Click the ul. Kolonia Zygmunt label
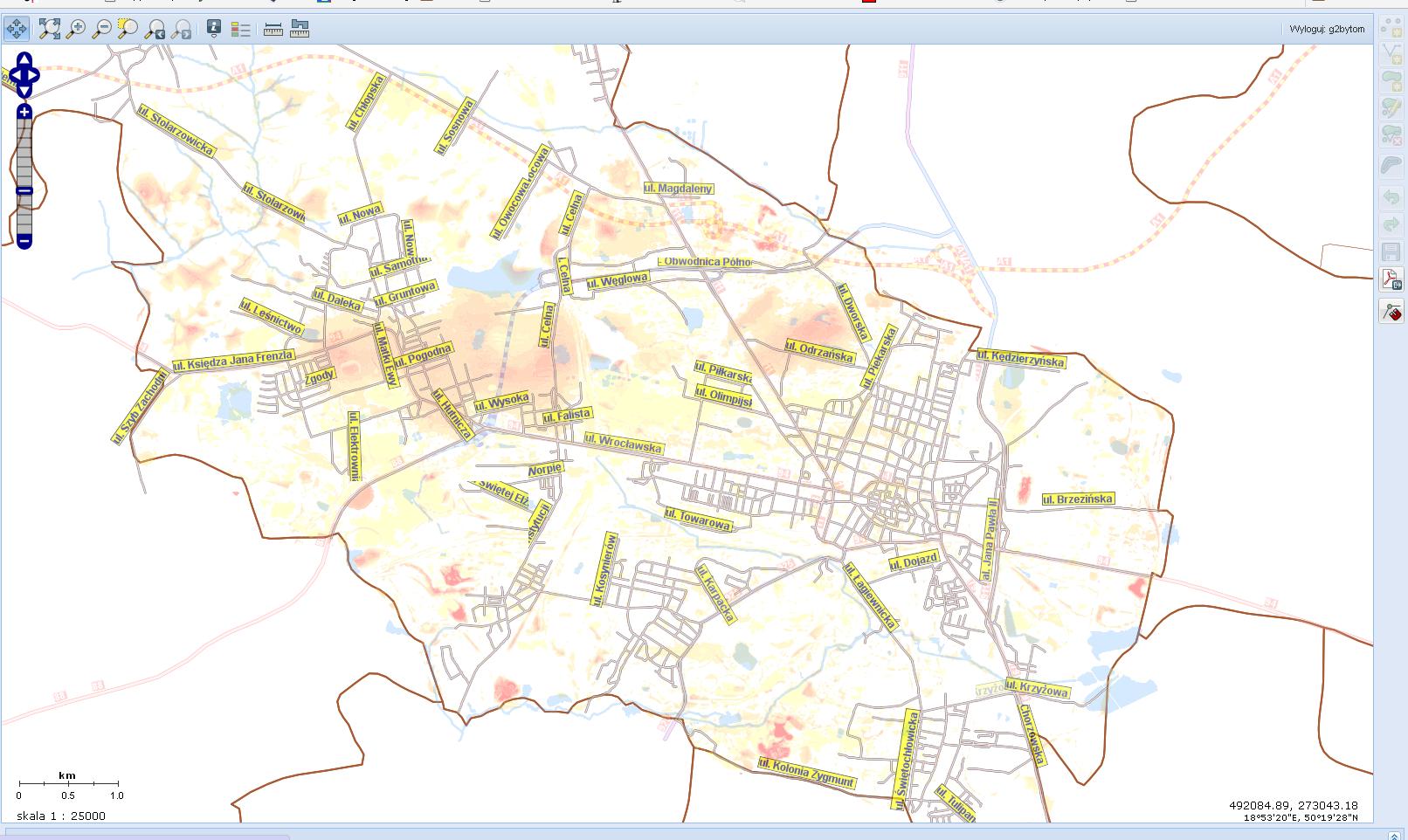Viewport: 1408px width, 840px height. 807,774
